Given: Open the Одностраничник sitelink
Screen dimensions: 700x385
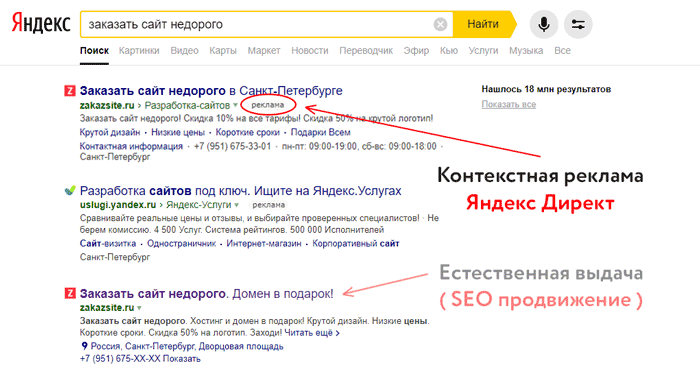Looking at the screenshot, I should click(181, 243).
